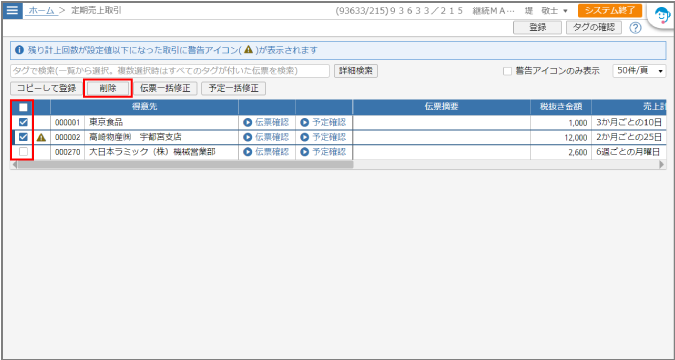Image resolution: width=675 pixels, height=360 pixels.
Task: Open 予定確認 for 東京食品 row
Action: pyautogui.click(x=323, y=122)
